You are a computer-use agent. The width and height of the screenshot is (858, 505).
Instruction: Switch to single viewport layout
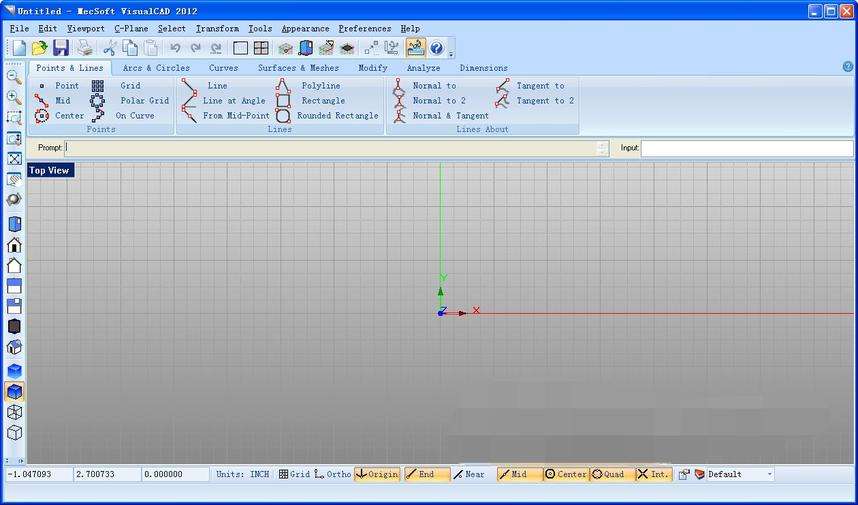pyautogui.click(x=240, y=48)
